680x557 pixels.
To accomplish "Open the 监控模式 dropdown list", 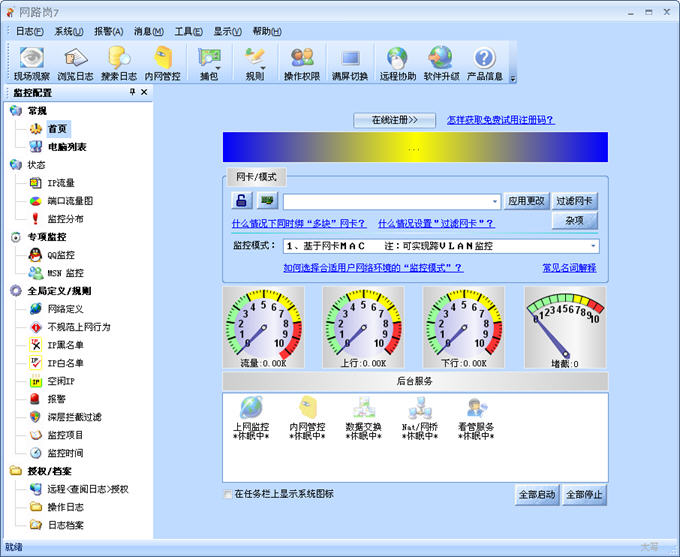I will coord(593,246).
